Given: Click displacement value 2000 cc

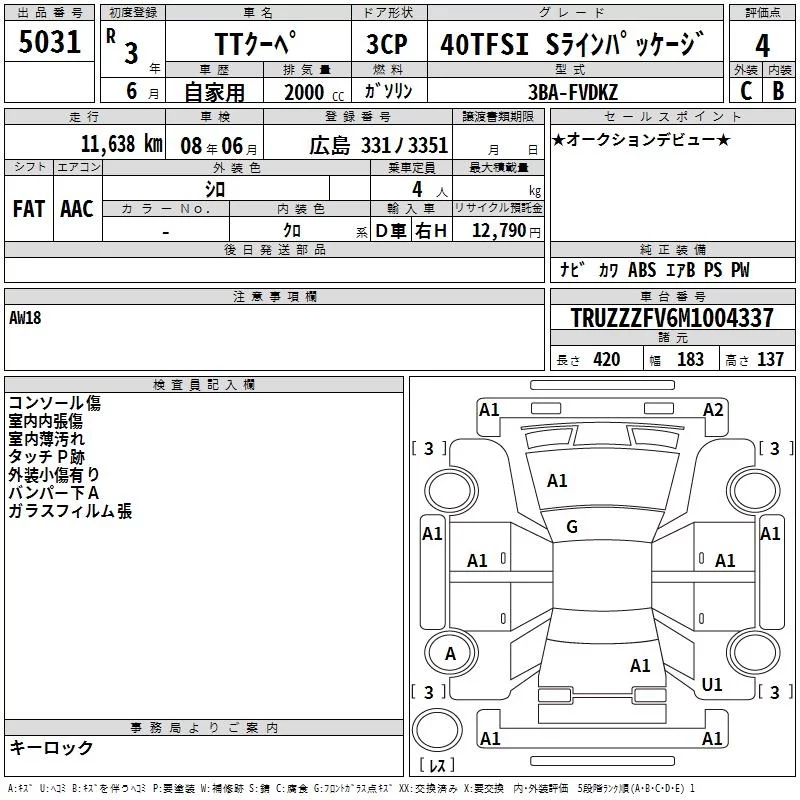Looking at the screenshot, I should click(314, 93).
